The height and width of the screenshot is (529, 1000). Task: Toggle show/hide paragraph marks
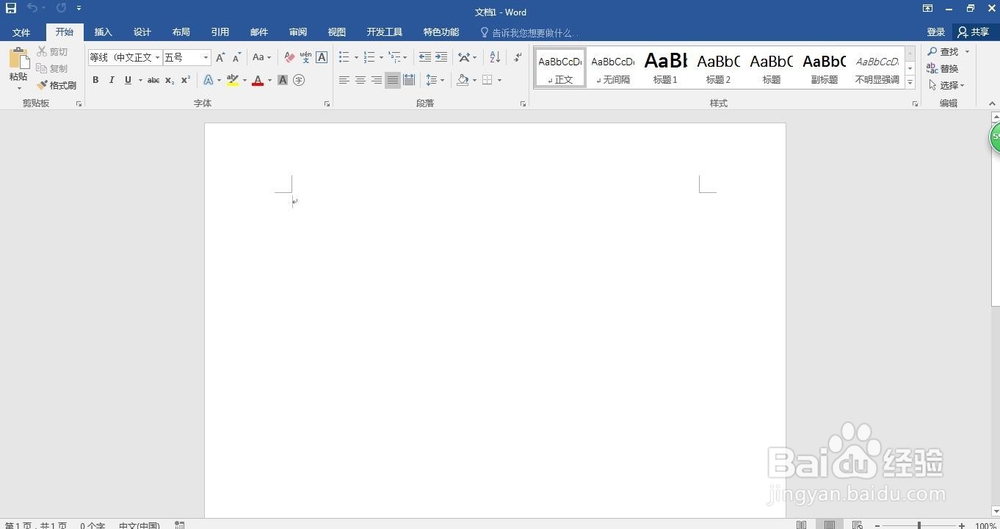coord(518,57)
